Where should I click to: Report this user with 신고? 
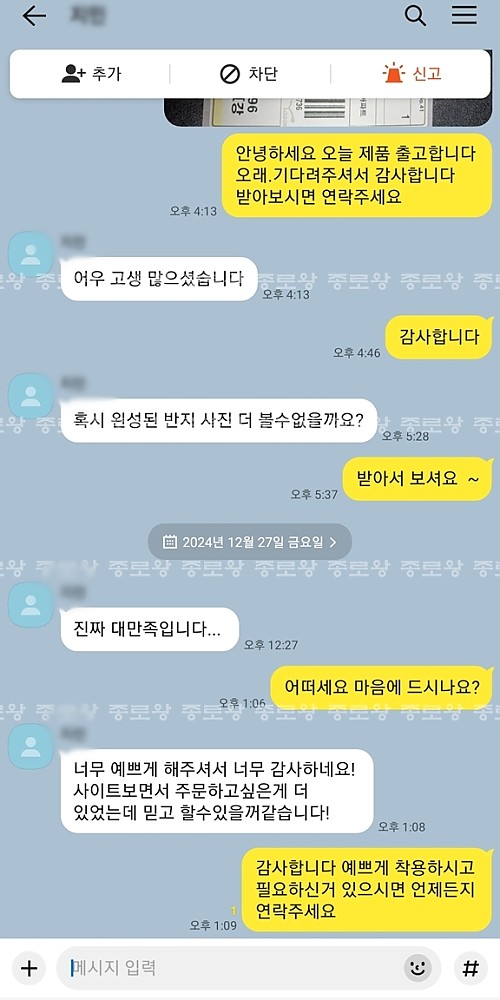[412, 74]
